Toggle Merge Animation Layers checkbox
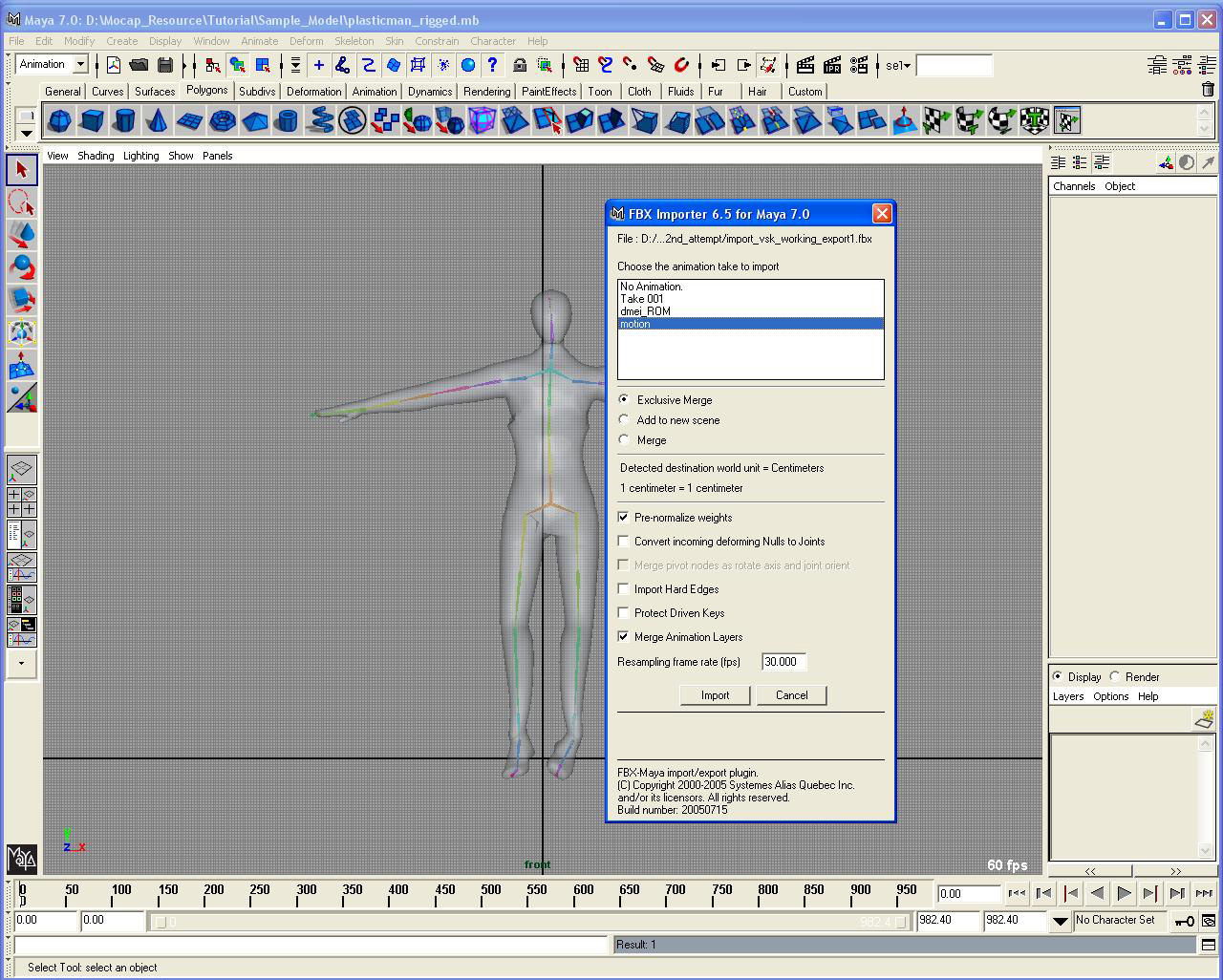 624,636
